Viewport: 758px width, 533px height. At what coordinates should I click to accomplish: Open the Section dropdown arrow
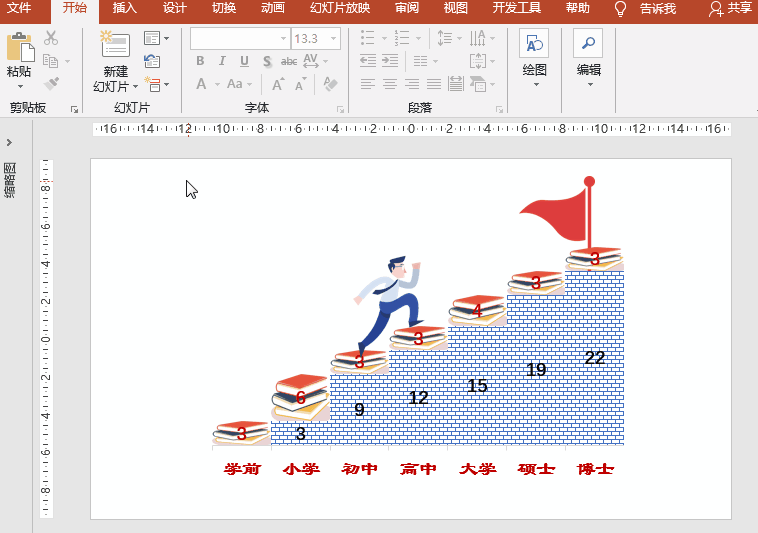[166, 85]
